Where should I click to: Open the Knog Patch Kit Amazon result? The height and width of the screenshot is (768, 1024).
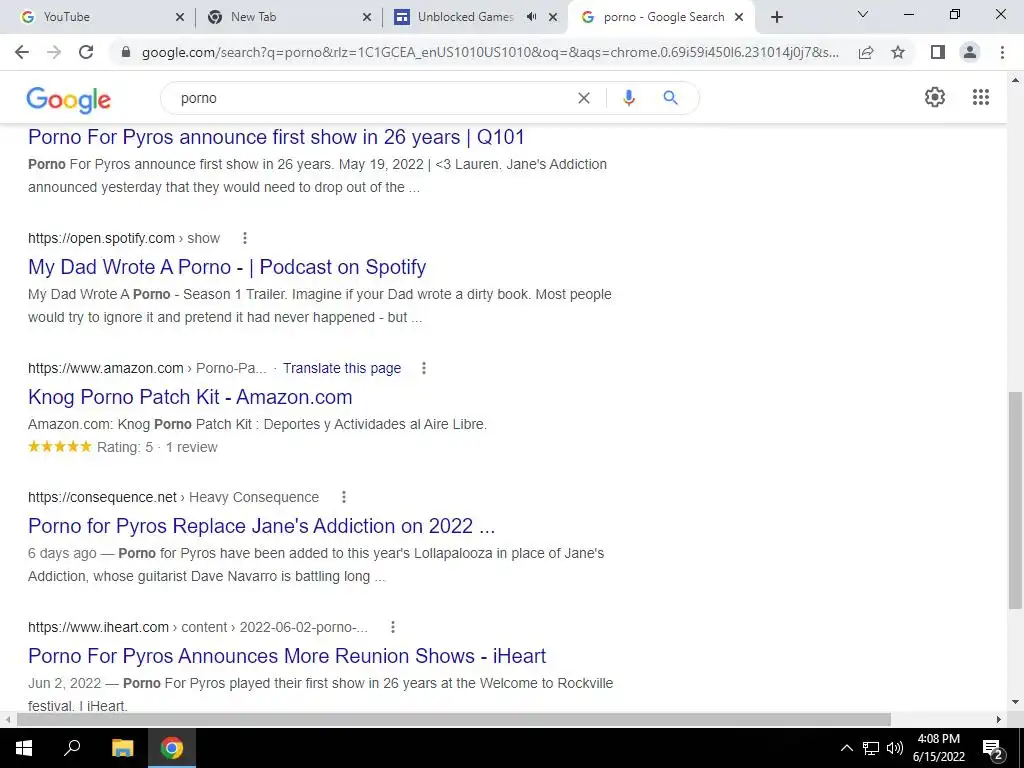click(x=190, y=397)
